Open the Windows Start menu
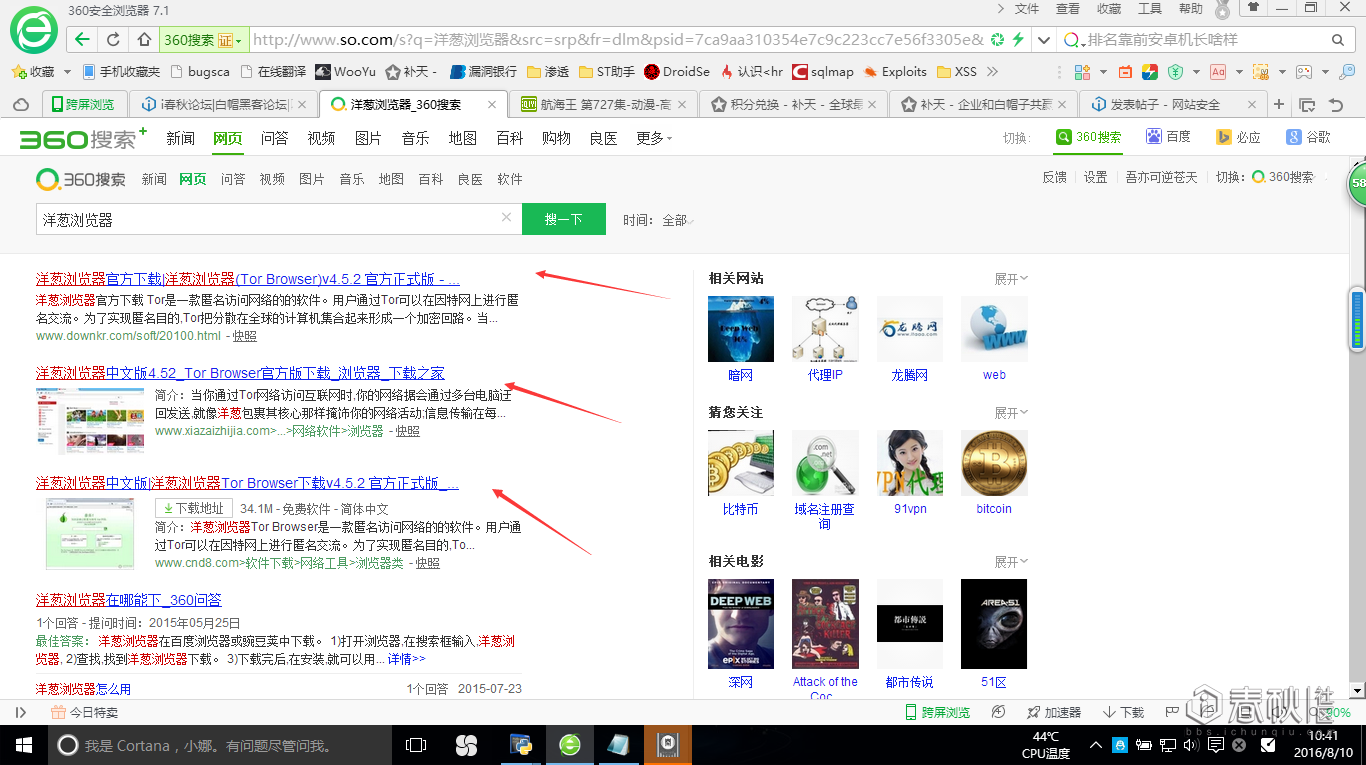1366x765 pixels. click(23, 745)
